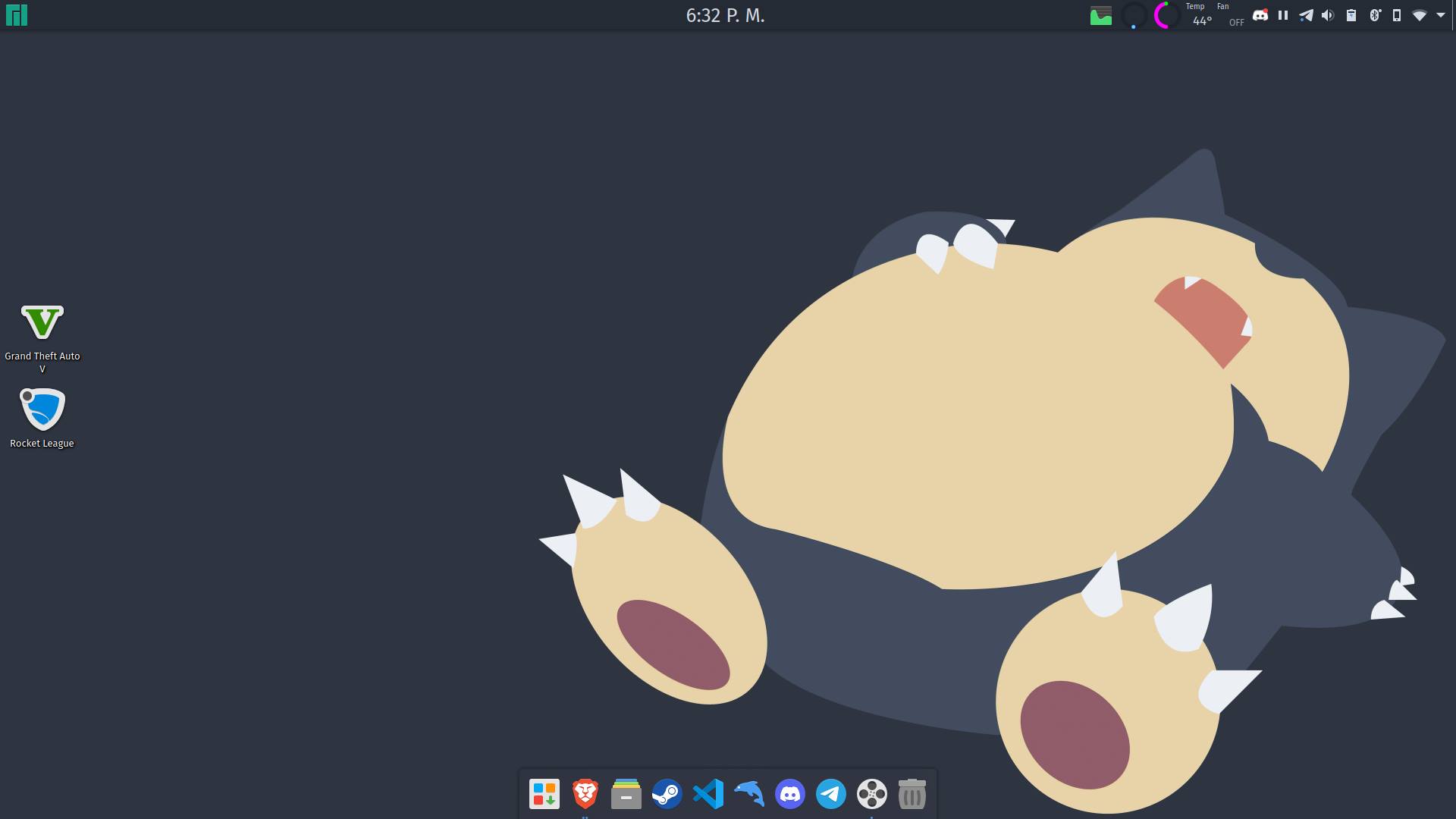The image size is (1456, 819).
Task: Expand the hidden system tray arrow
Action: point(1441,15)
